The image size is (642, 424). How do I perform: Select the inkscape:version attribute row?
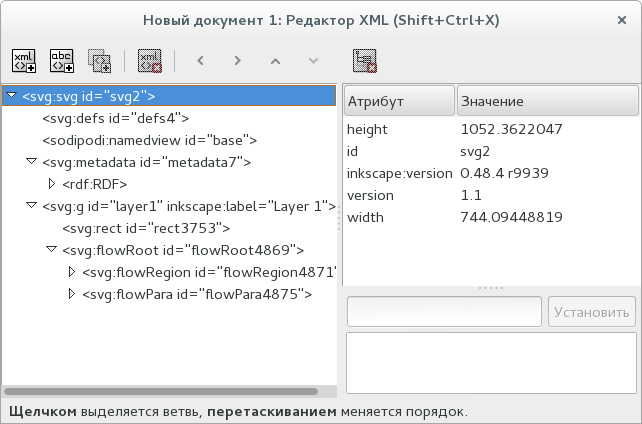[x=399, y=173]
